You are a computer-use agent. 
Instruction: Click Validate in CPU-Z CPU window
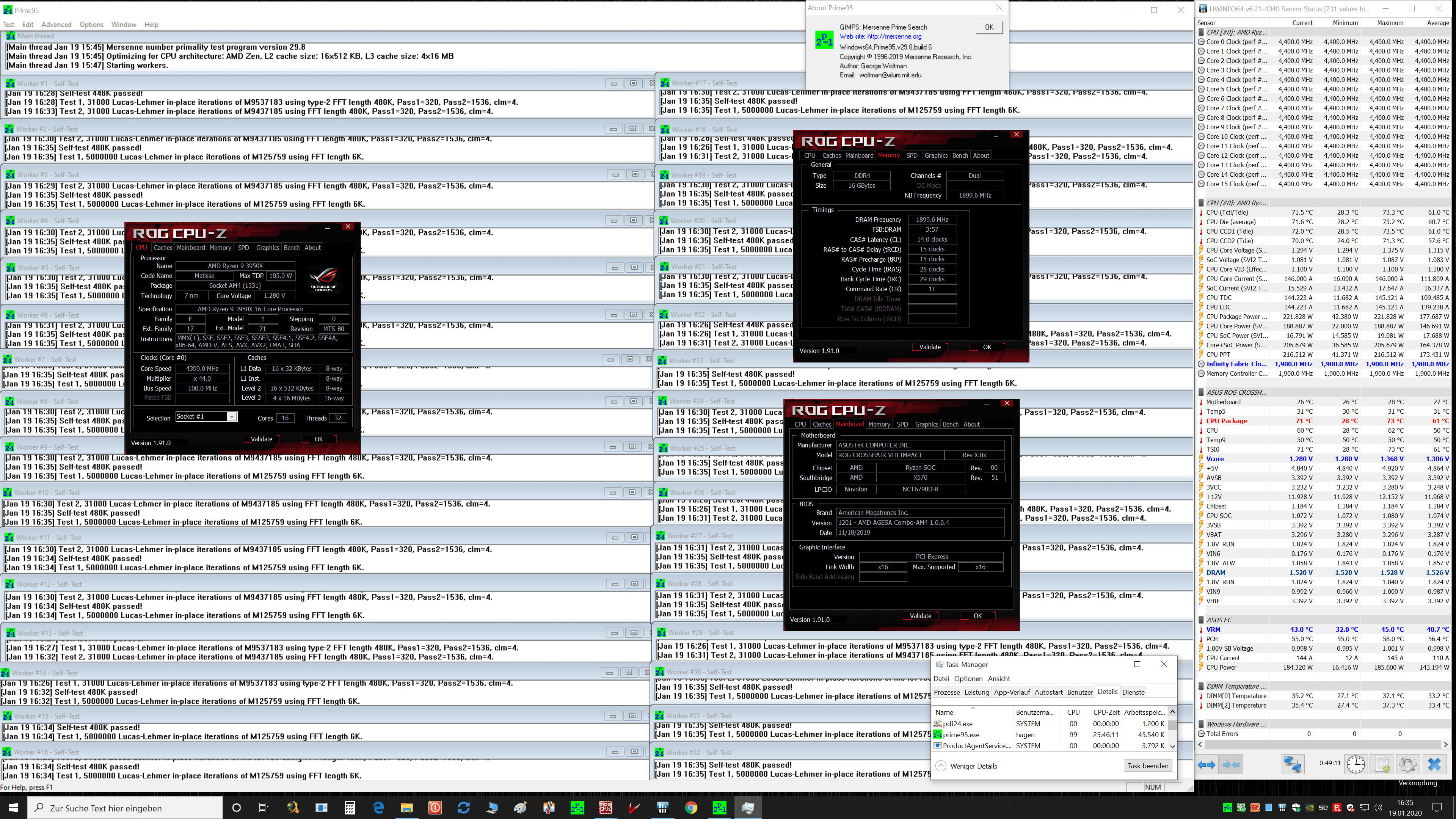click(261, 439)
